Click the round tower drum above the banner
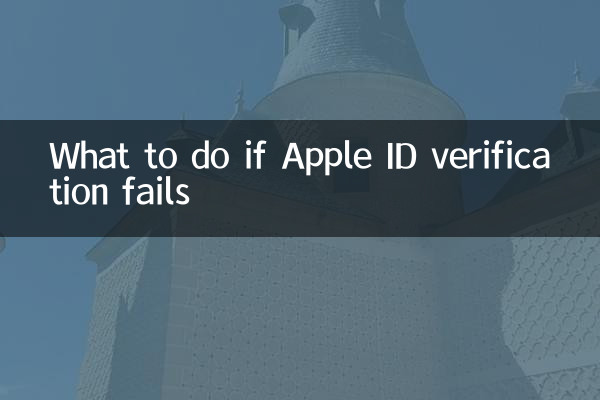This screenshot has height=400, width=600. click(x=360, y=100)
